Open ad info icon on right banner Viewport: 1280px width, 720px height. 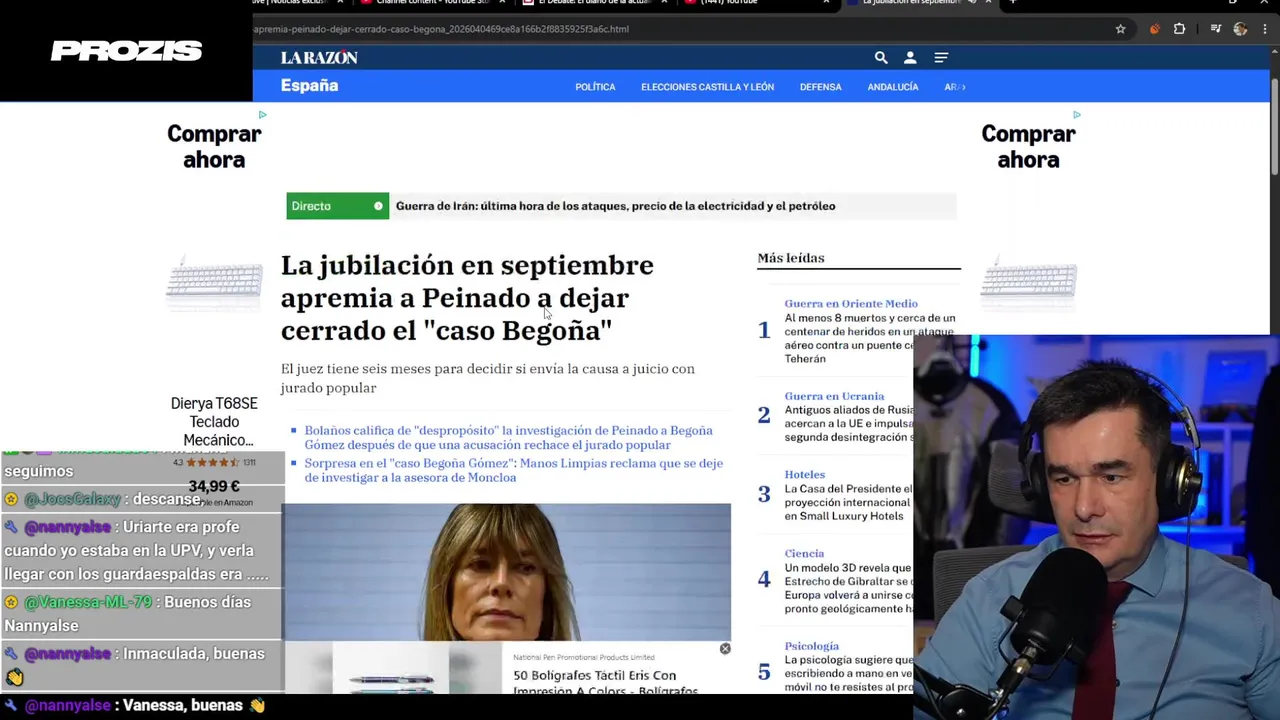[1076, 114]
